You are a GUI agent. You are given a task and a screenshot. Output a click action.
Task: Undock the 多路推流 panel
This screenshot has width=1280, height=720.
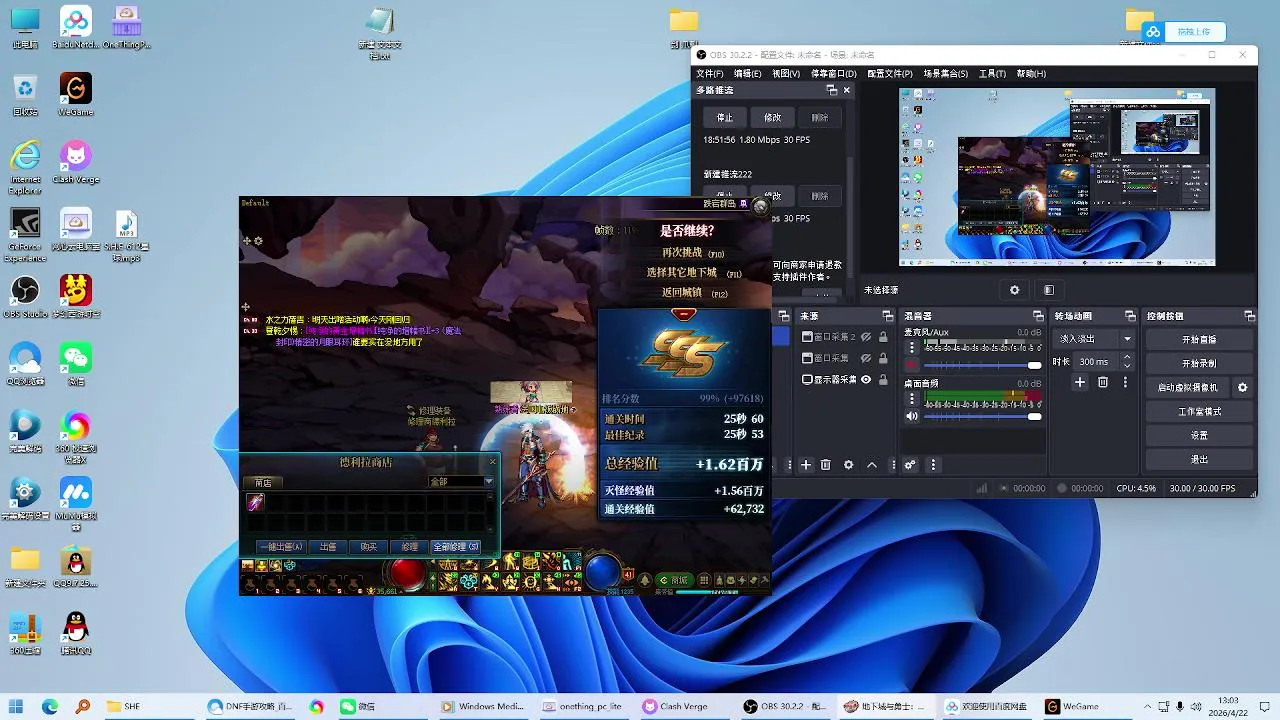tap(831, 90)
